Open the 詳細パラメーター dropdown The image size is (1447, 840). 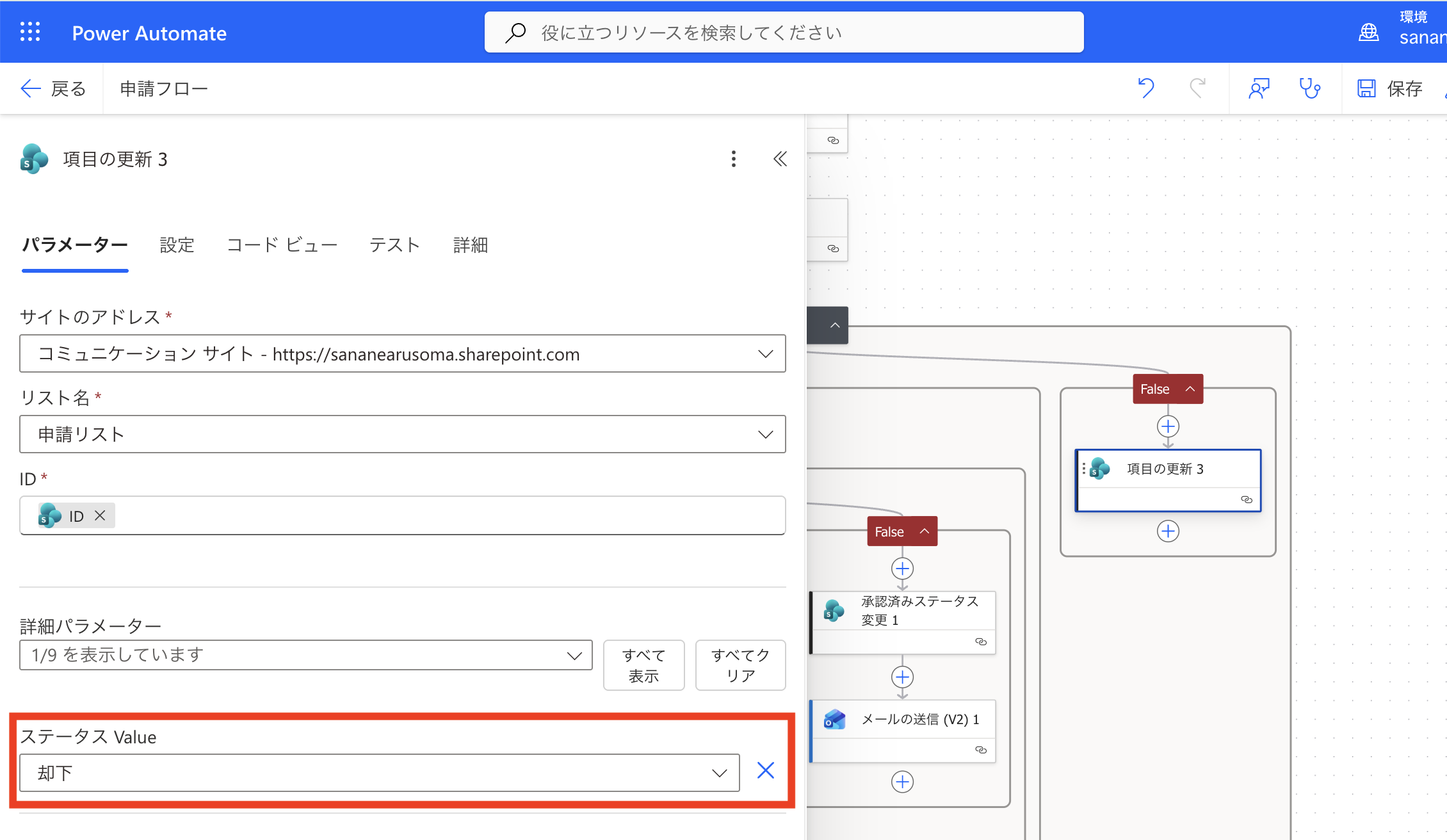pos(306,655)
